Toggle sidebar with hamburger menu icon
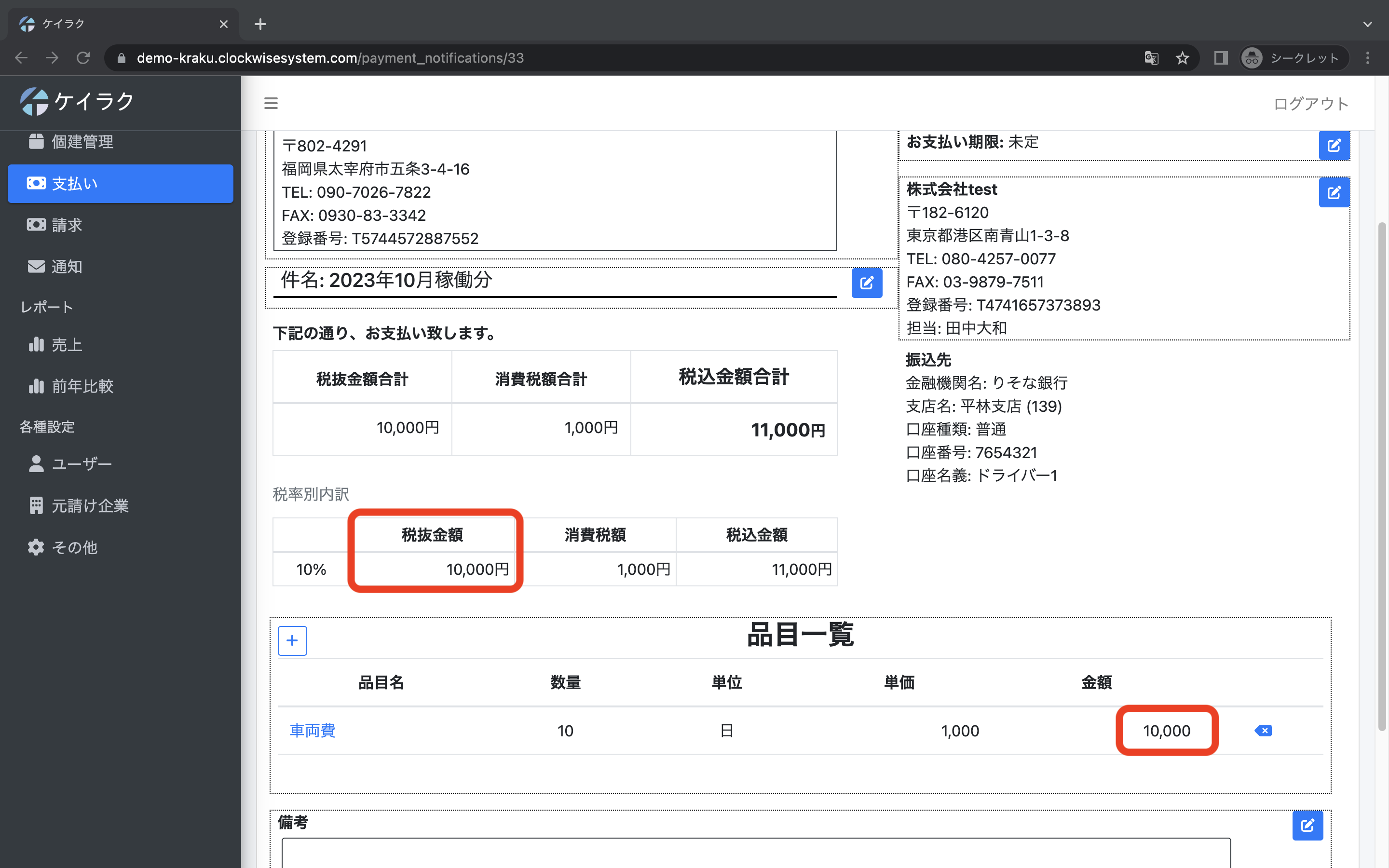Image resolution: width=1389 pixels, height=868 pixels. [x=271, y=103]
